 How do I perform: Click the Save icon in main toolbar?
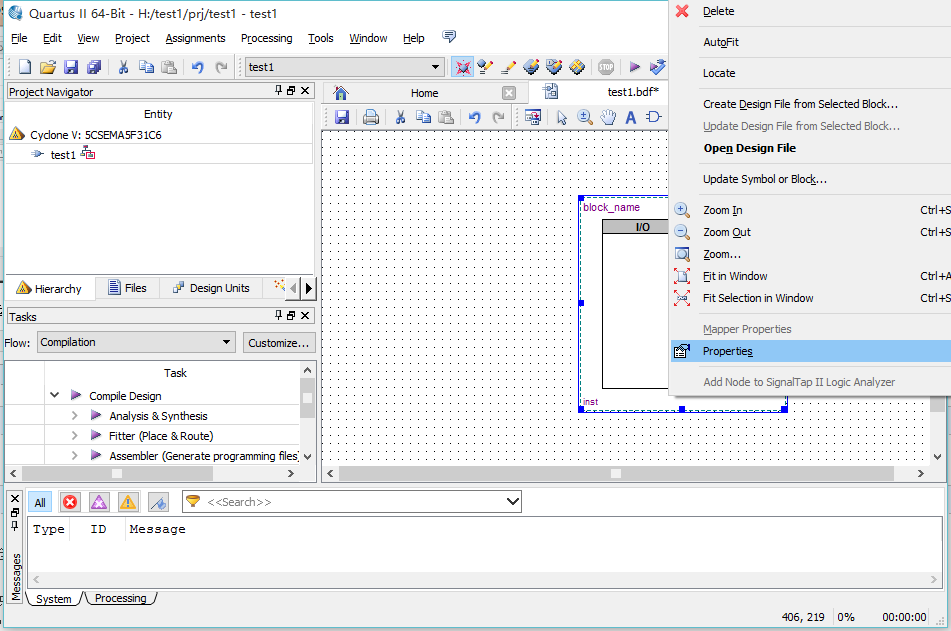(x=71, y=67)
